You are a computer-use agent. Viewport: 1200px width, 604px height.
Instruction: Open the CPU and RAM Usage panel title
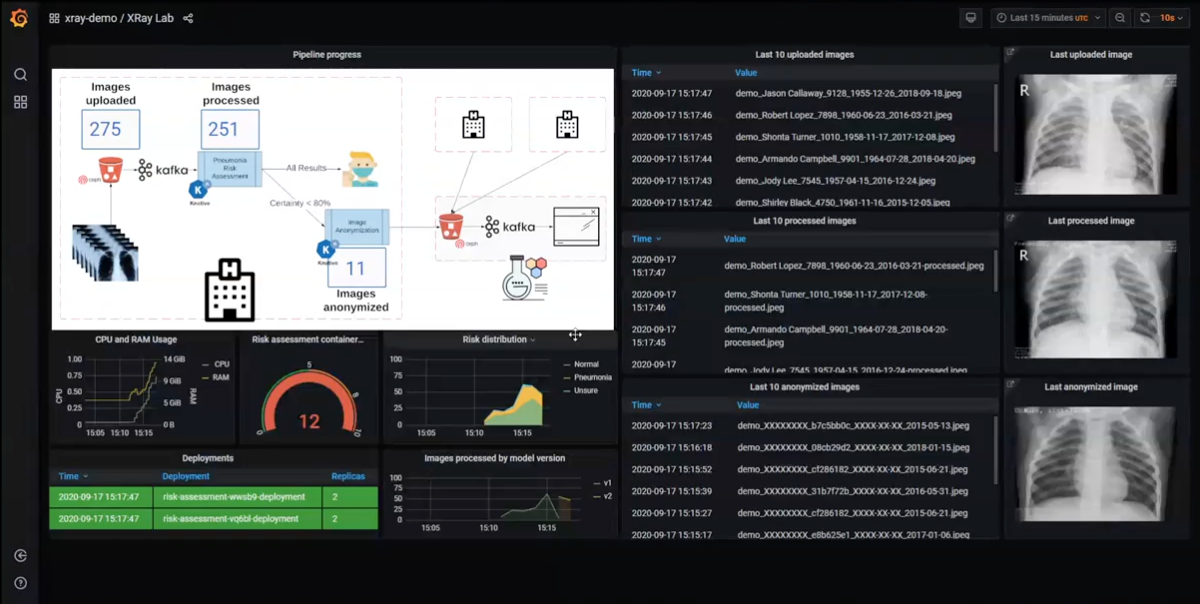pyautogui.click(x=136, y=340)
